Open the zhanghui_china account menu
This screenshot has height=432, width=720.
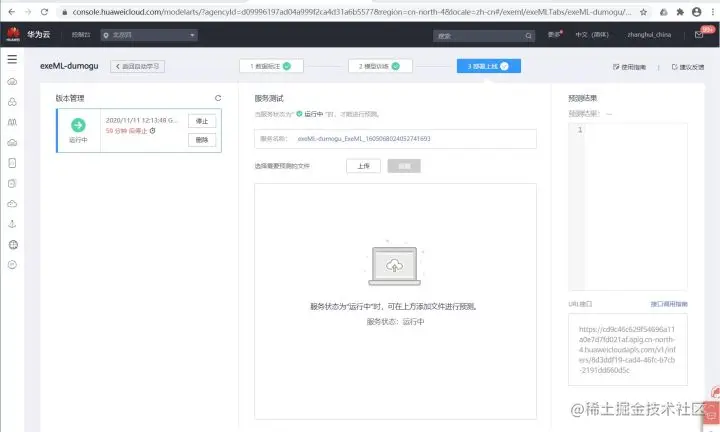(649, 34)
